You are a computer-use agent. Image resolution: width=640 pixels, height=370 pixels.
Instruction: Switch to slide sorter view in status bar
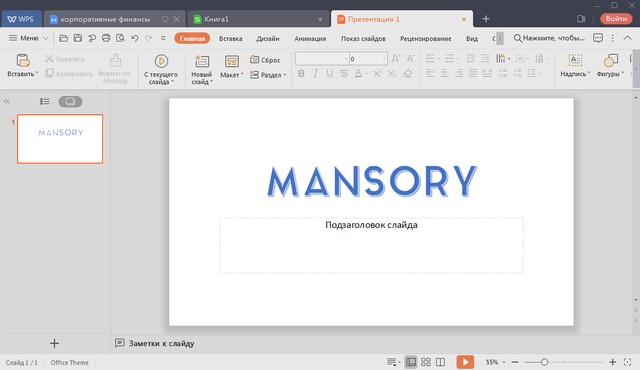(426, 362)
